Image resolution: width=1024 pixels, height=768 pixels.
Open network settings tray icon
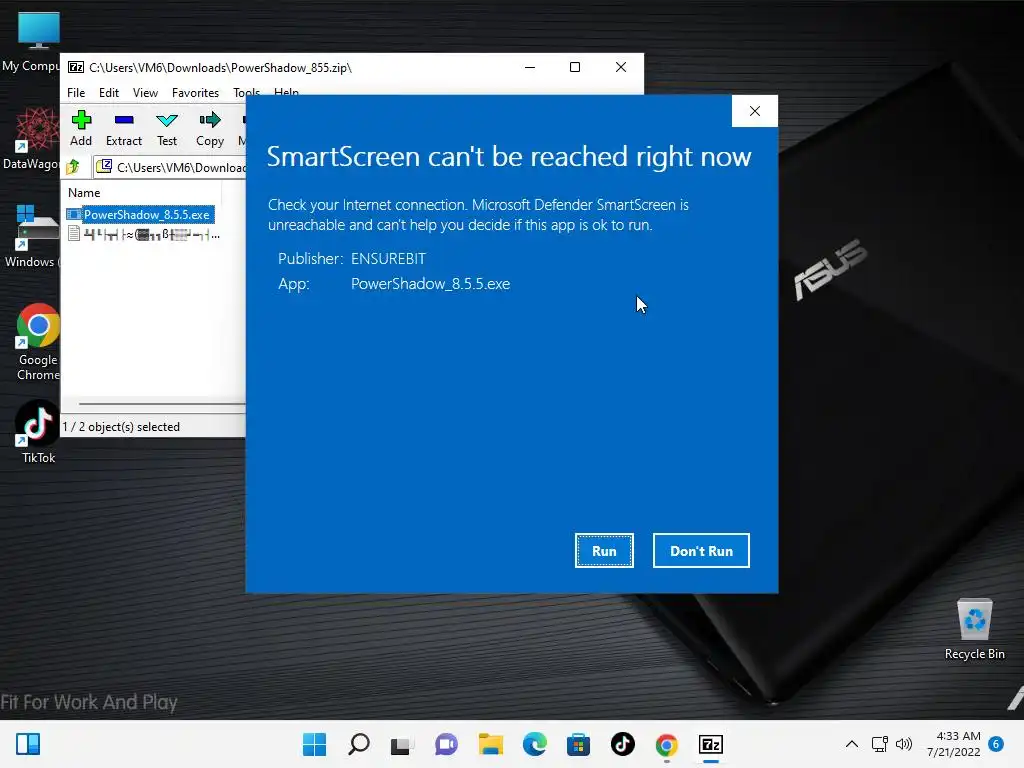pos(880,744)
